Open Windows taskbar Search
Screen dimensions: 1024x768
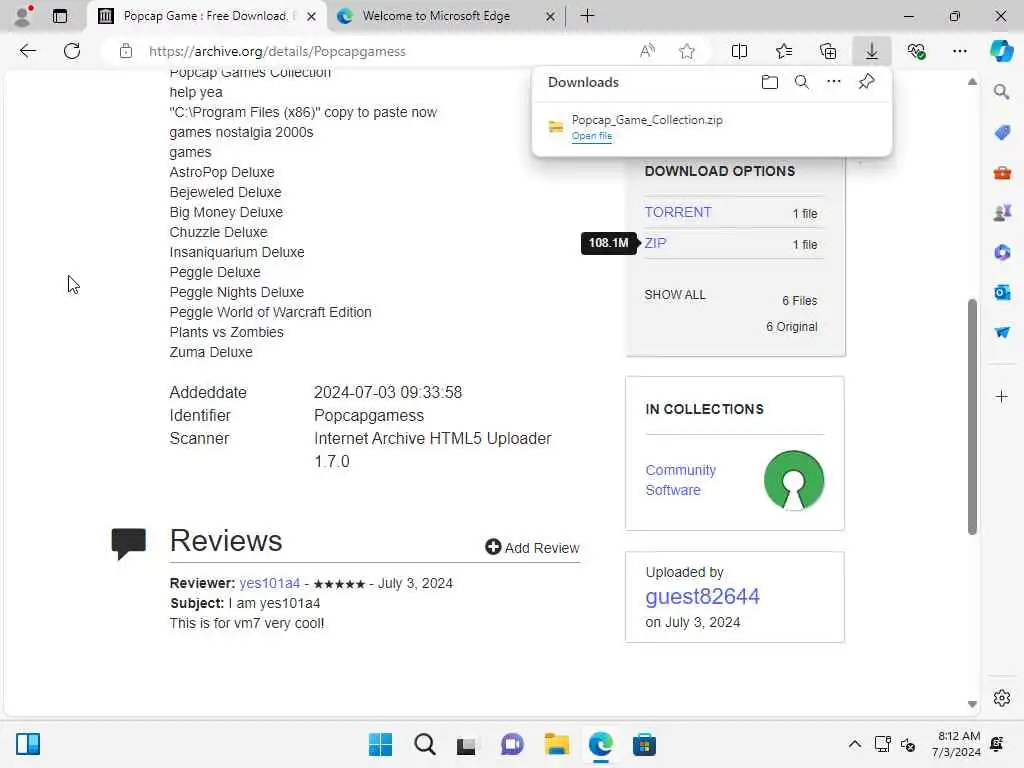pyautogui.click(x=424, y=744)
